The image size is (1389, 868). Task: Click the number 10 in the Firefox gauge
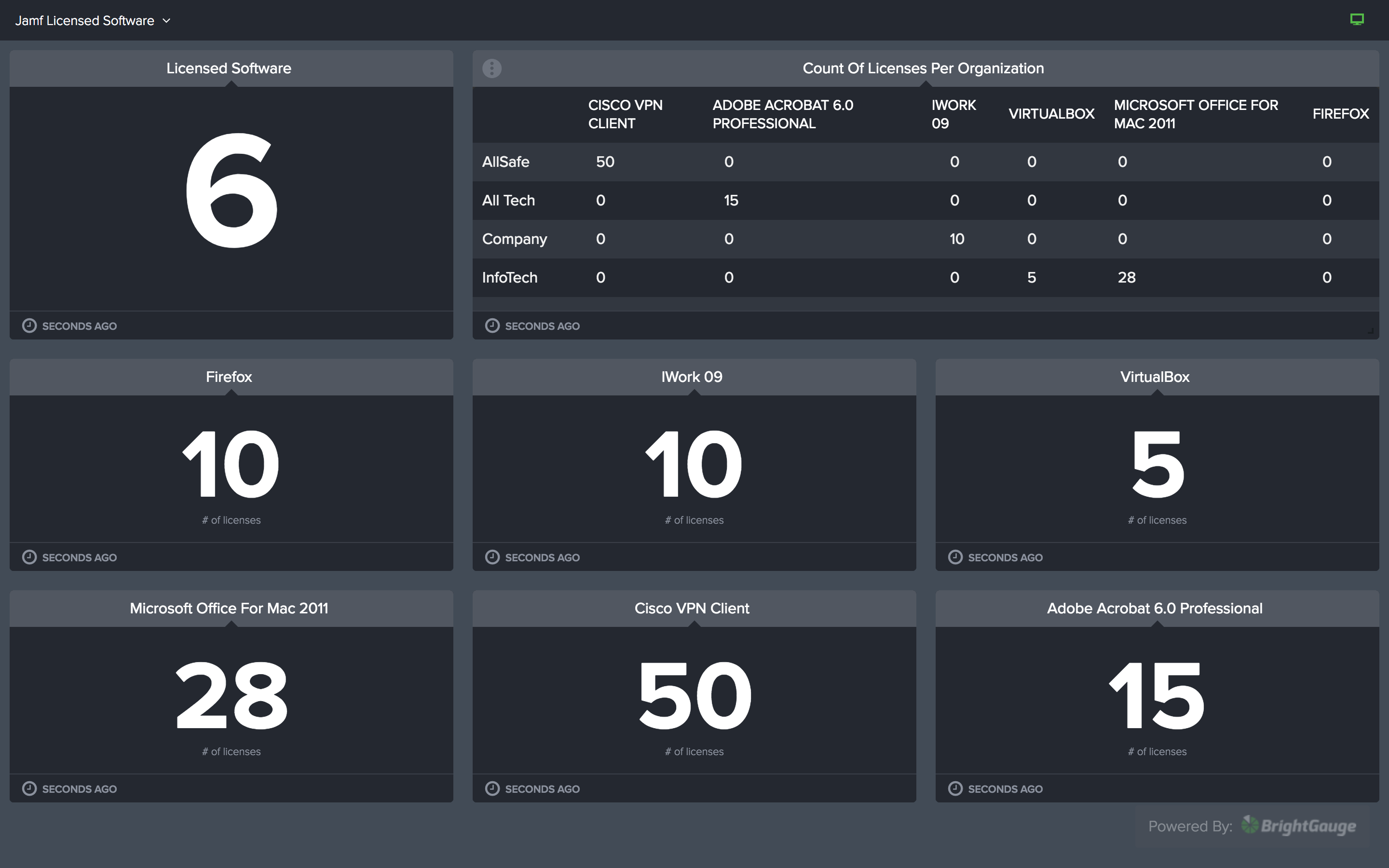[231, 464]
